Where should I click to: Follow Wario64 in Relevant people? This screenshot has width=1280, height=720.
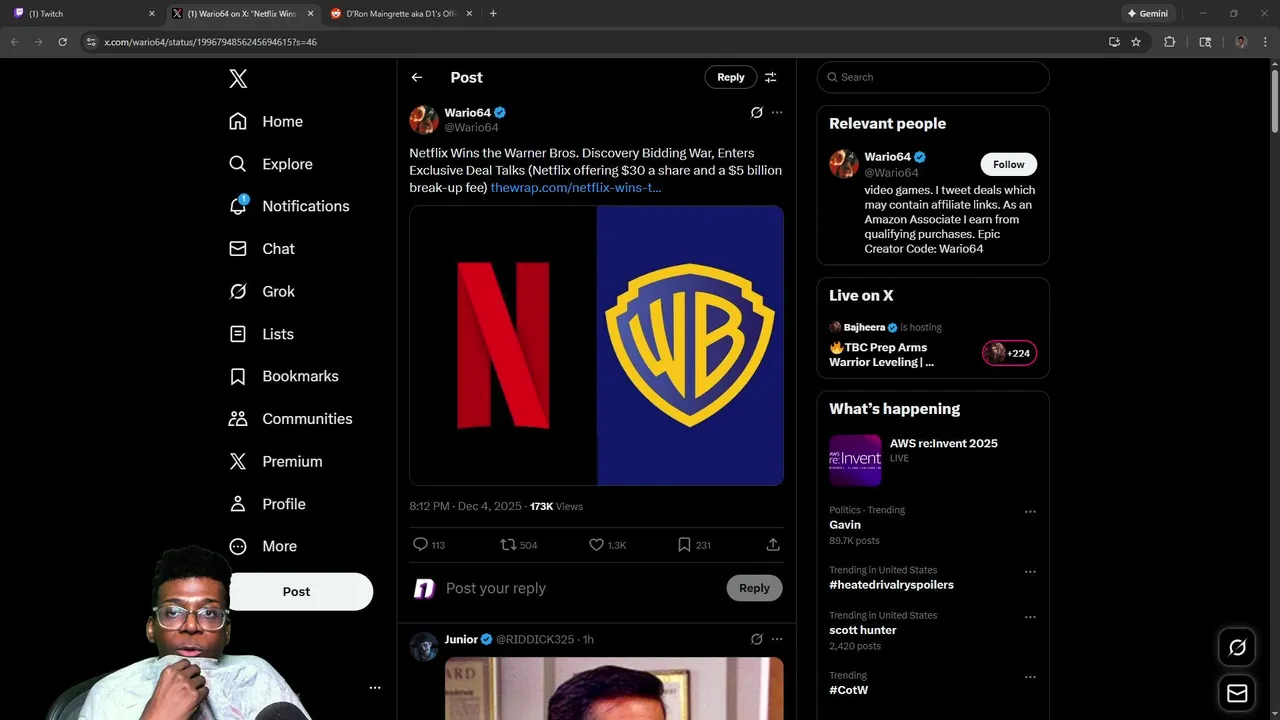tap(1008, 164)
